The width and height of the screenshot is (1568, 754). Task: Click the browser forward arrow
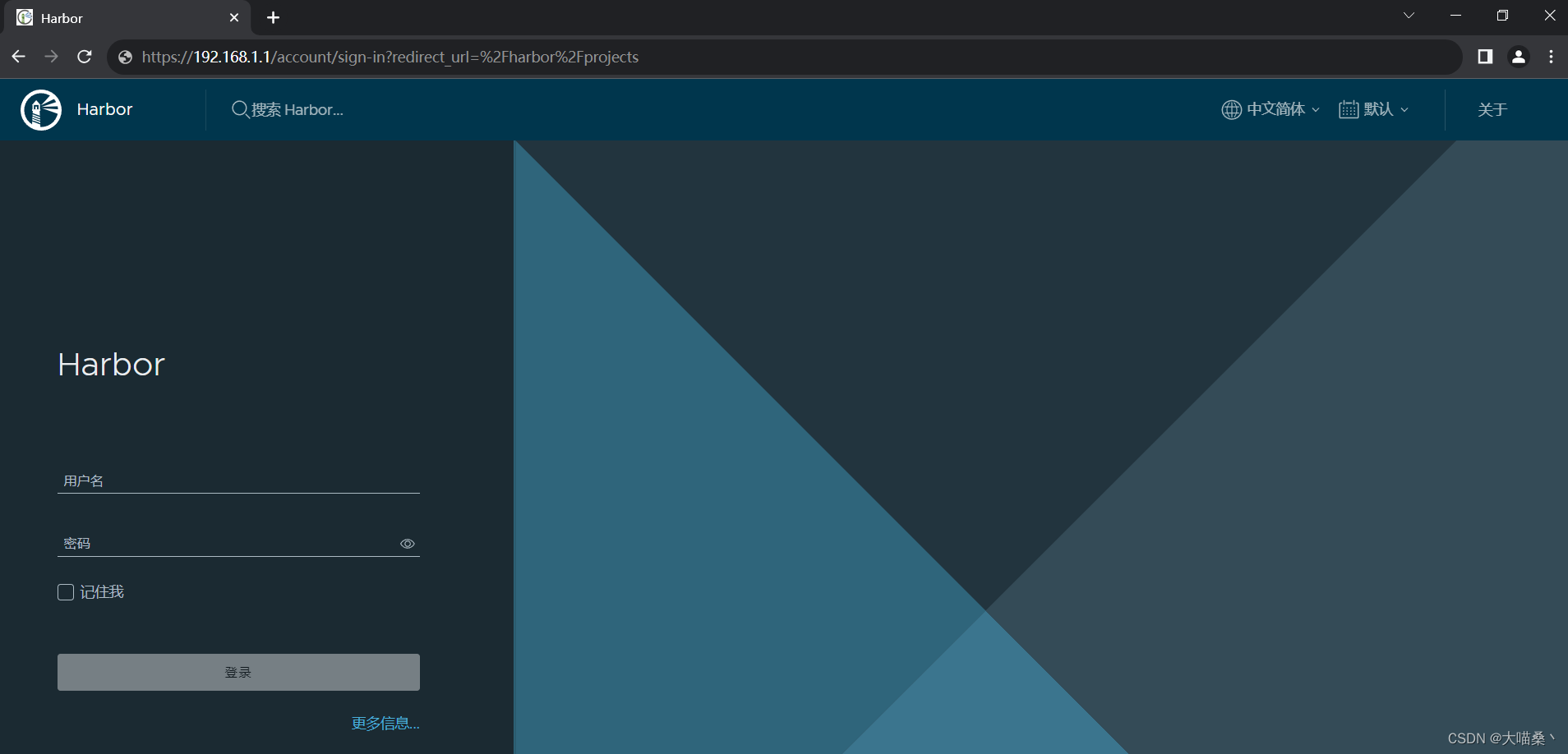click(x=51, y=57)
